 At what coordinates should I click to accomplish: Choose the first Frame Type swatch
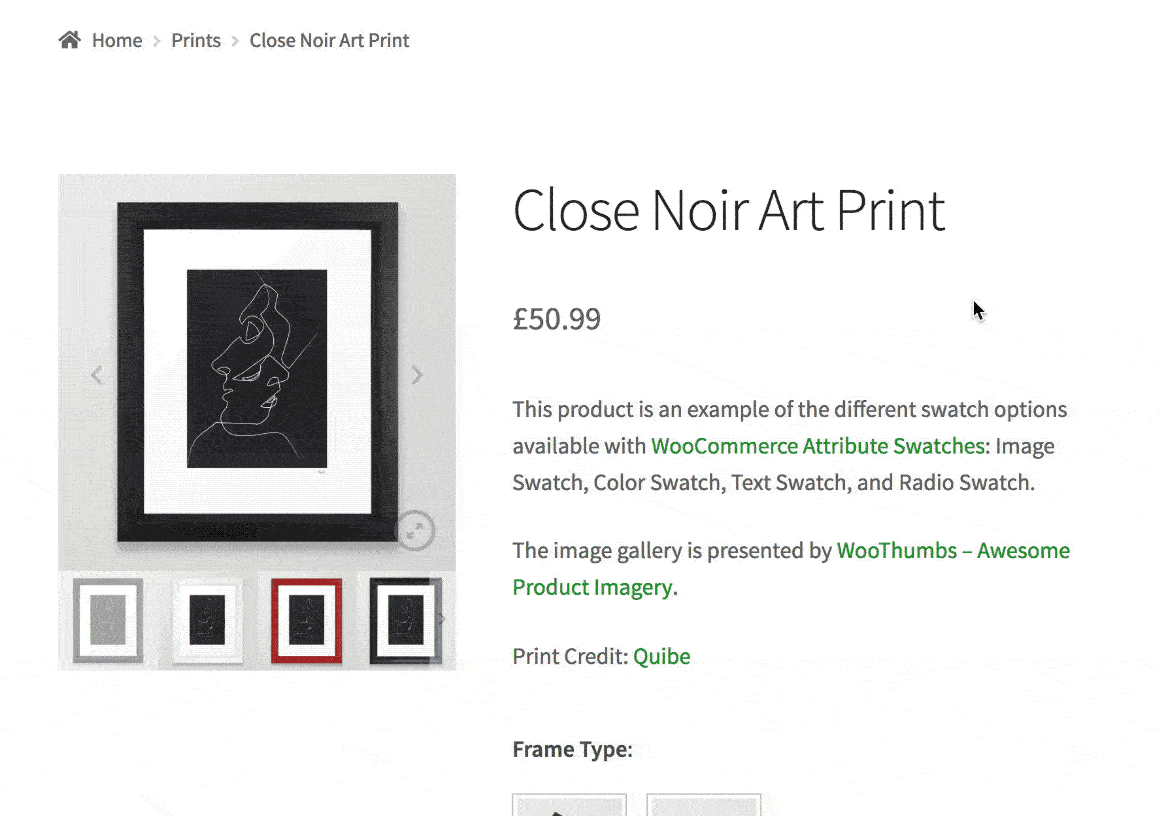pyautogui.click(x=569, y=805)
